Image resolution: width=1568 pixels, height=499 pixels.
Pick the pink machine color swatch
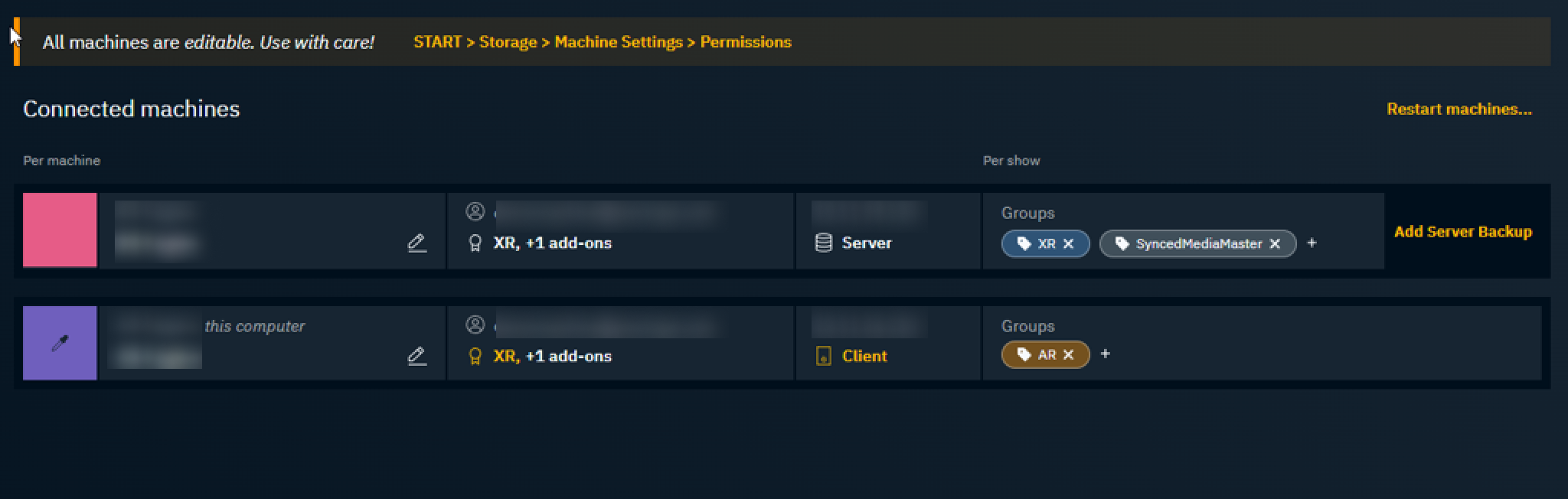[60, 230]
